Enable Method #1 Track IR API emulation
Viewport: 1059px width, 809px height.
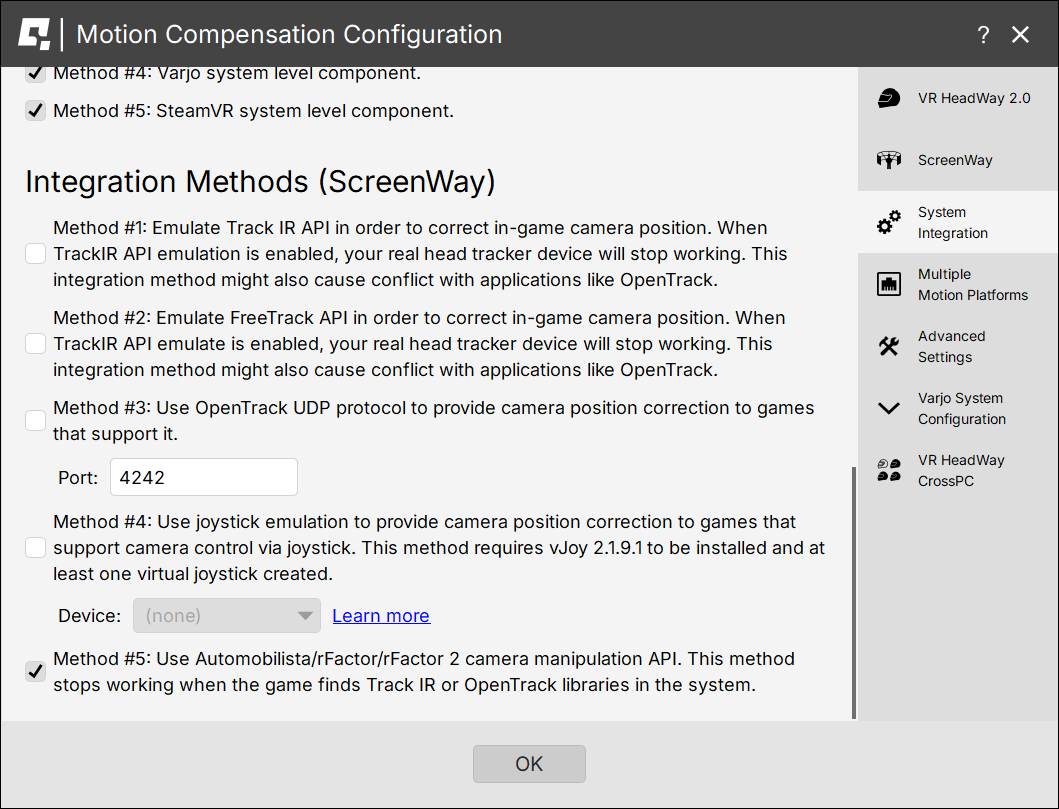[x=36, y=254]
